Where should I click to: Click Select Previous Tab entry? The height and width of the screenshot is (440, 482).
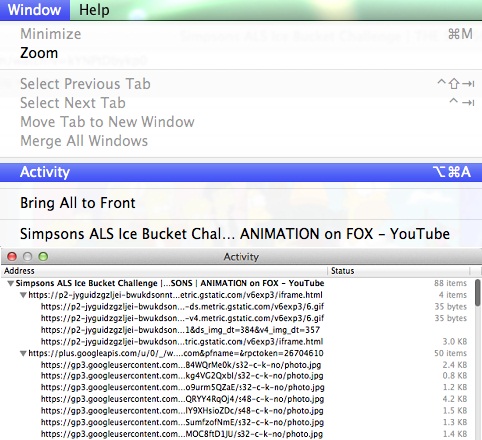pos(241,84)
